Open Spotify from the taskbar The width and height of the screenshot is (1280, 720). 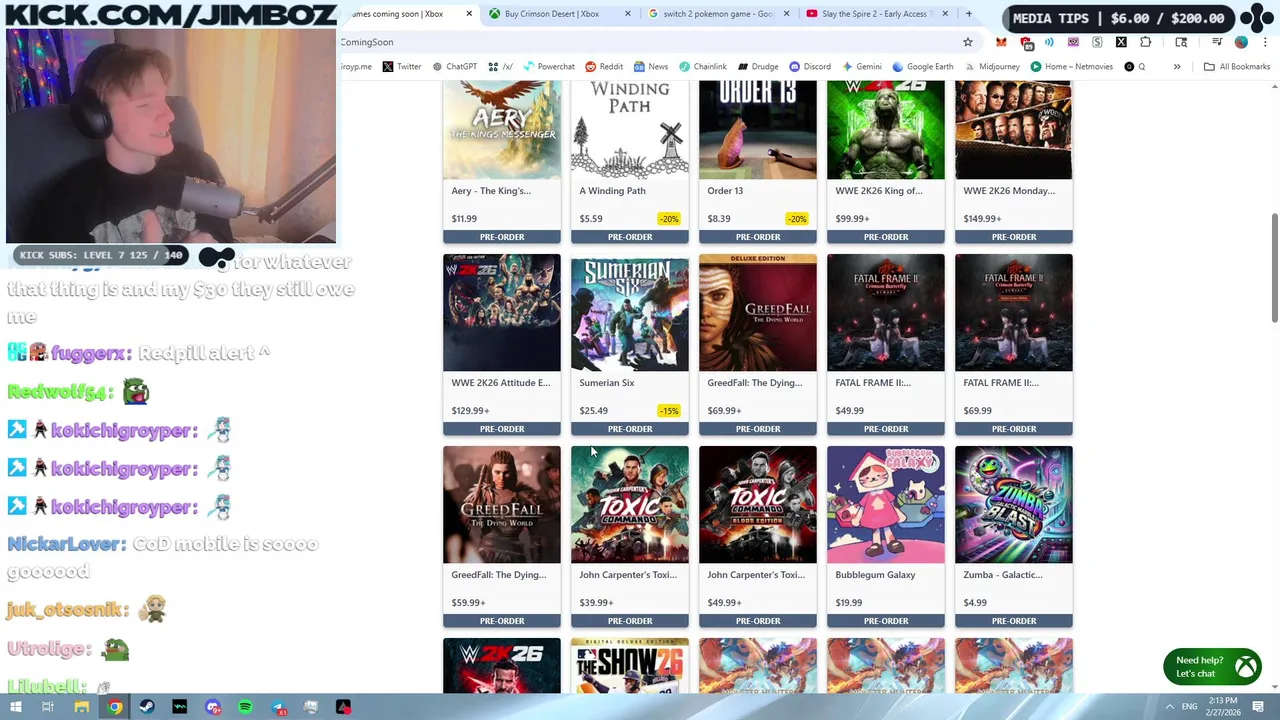245,707
